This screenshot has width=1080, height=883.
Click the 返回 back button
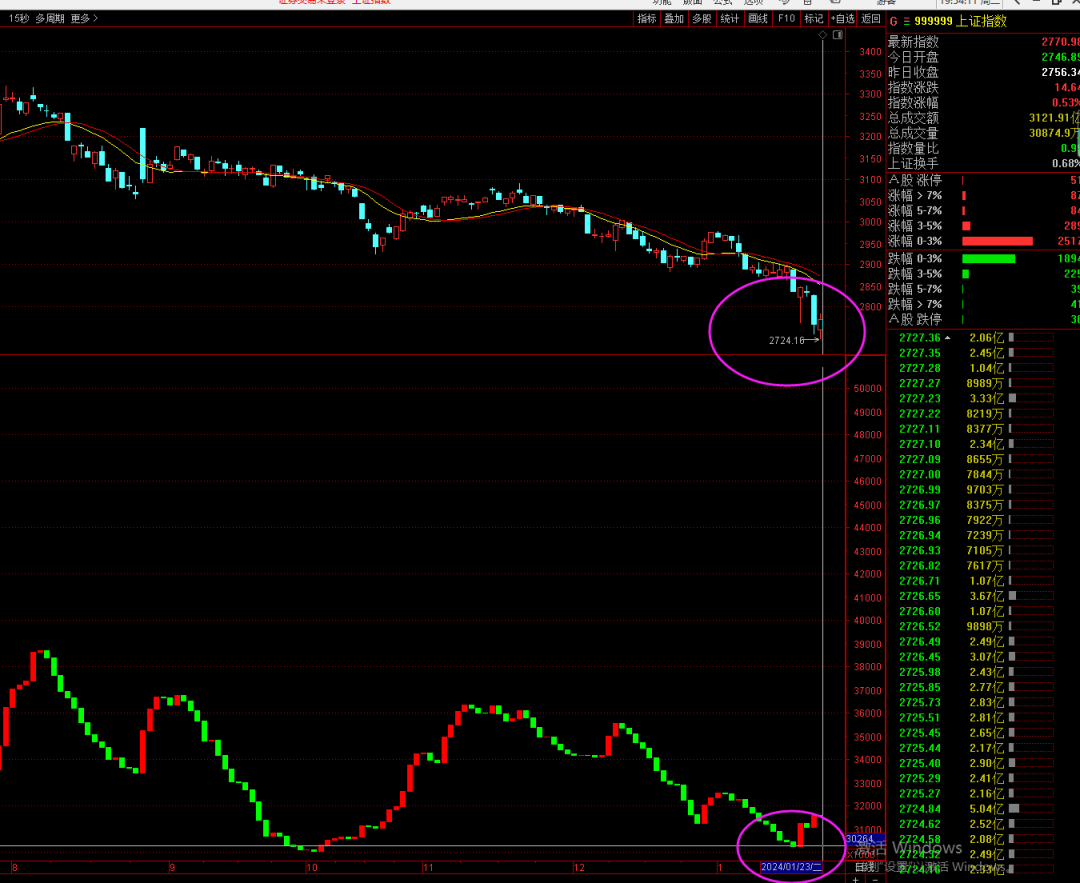click(871, 19)
